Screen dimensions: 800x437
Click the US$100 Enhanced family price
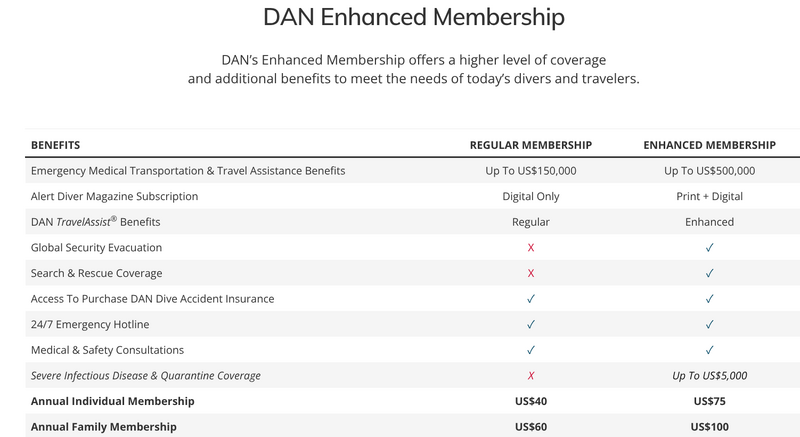pos(709,427)
